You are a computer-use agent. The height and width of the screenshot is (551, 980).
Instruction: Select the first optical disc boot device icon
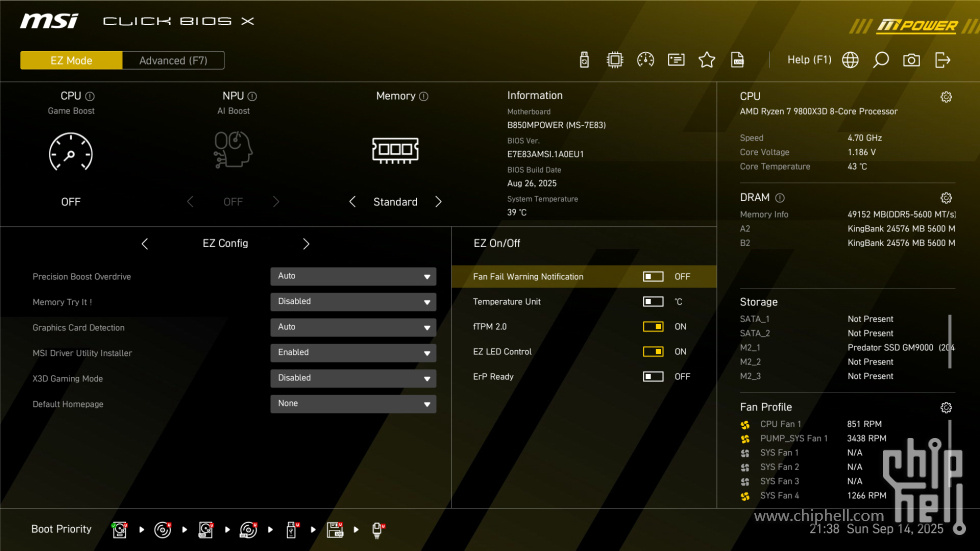(162, 530)
